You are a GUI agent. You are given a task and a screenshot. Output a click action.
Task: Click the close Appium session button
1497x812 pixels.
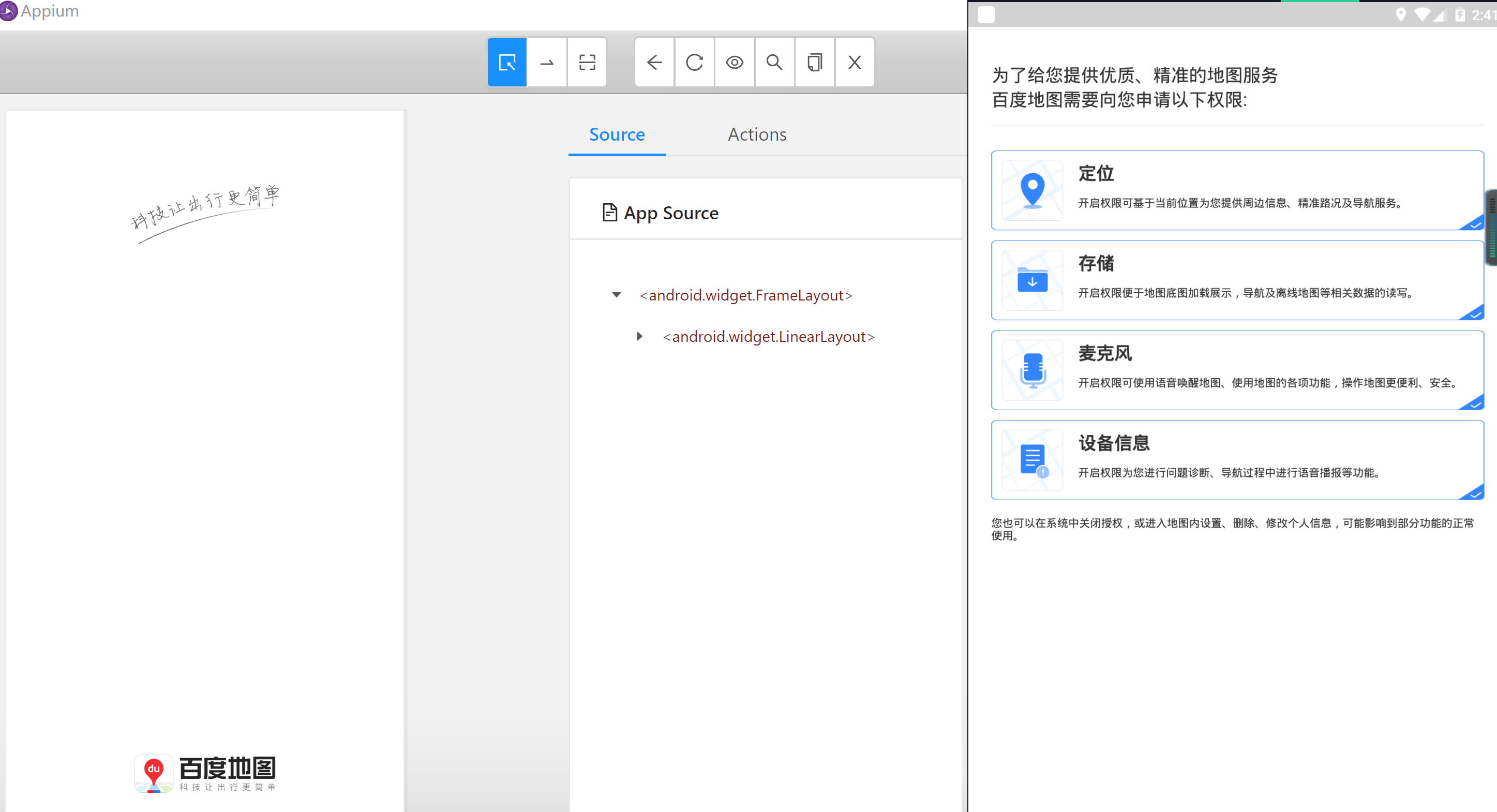pos(854,62)
